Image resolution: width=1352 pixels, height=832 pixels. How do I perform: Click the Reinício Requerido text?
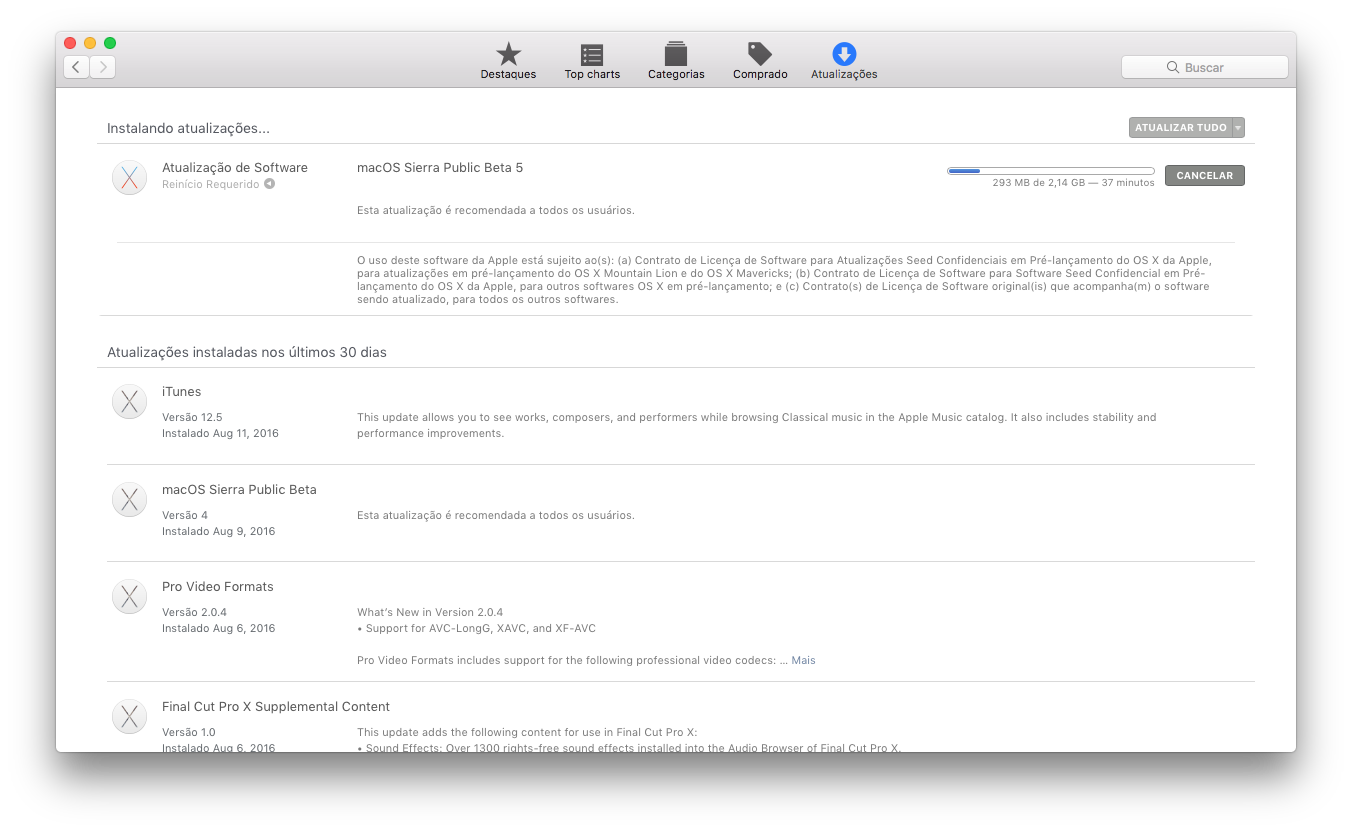(211, 184)
